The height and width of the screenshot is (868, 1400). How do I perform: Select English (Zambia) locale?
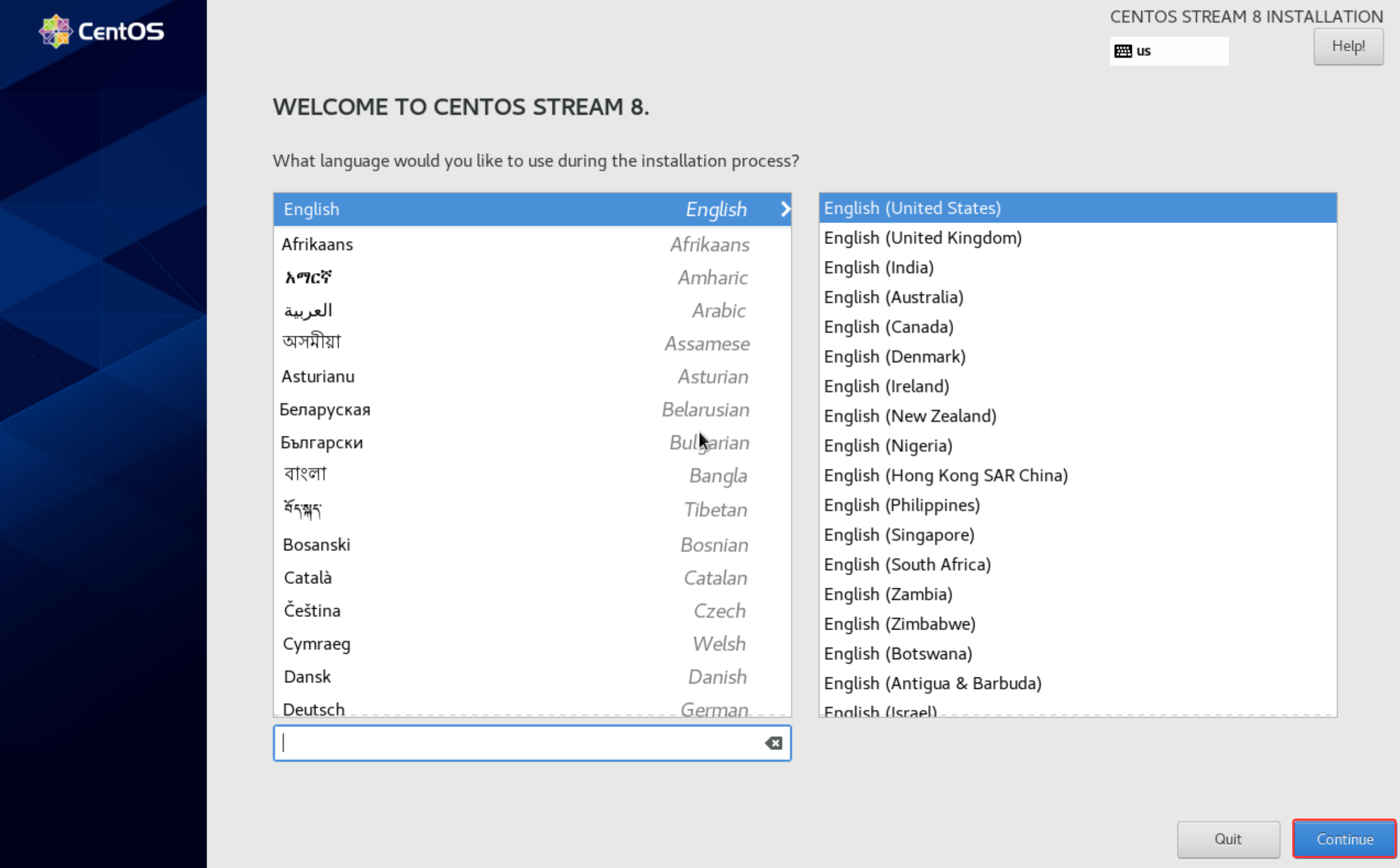(x=1077, y=594)
